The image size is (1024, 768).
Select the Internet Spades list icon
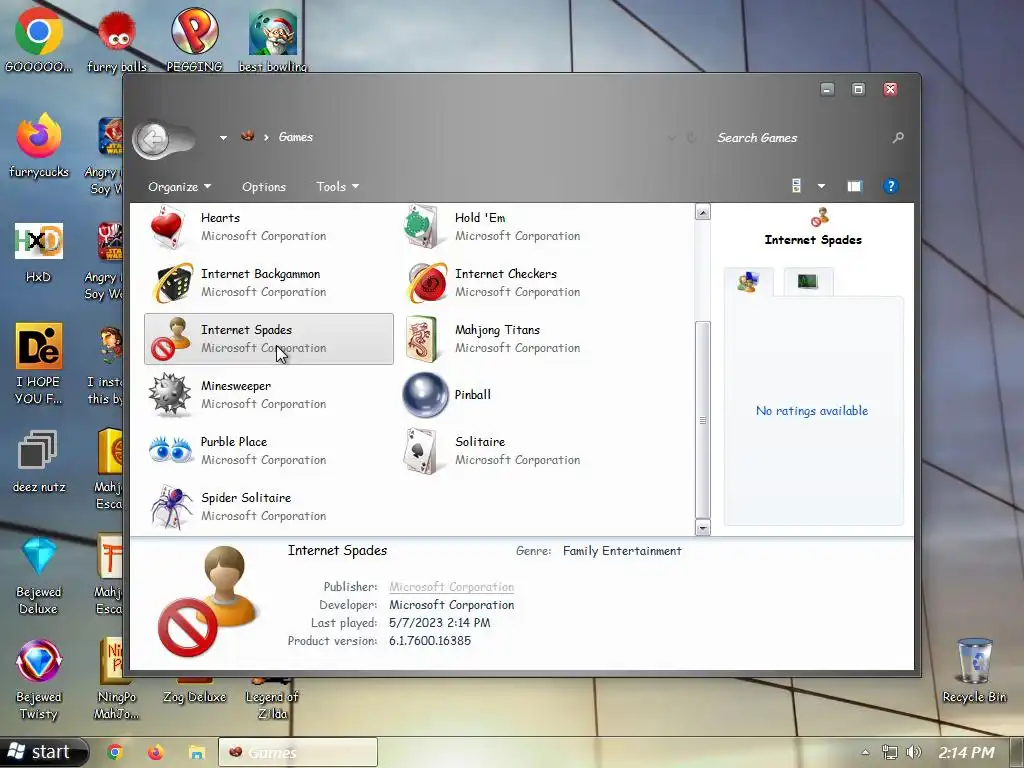click(170, 339)
